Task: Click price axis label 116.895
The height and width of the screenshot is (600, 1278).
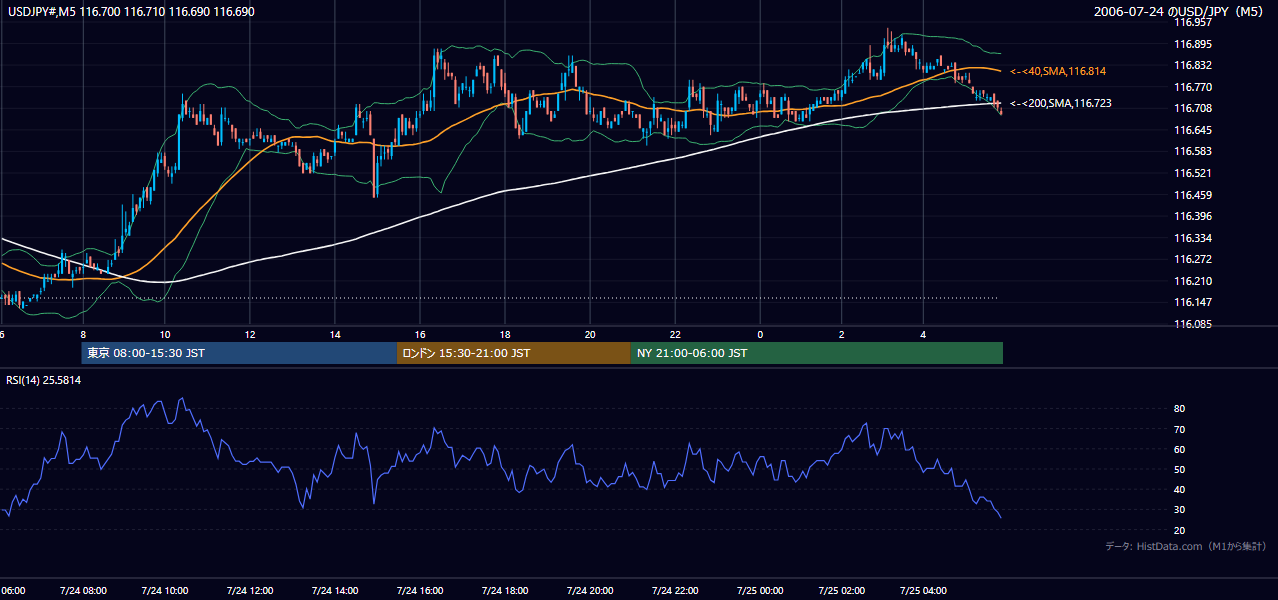Action: 1193,44
